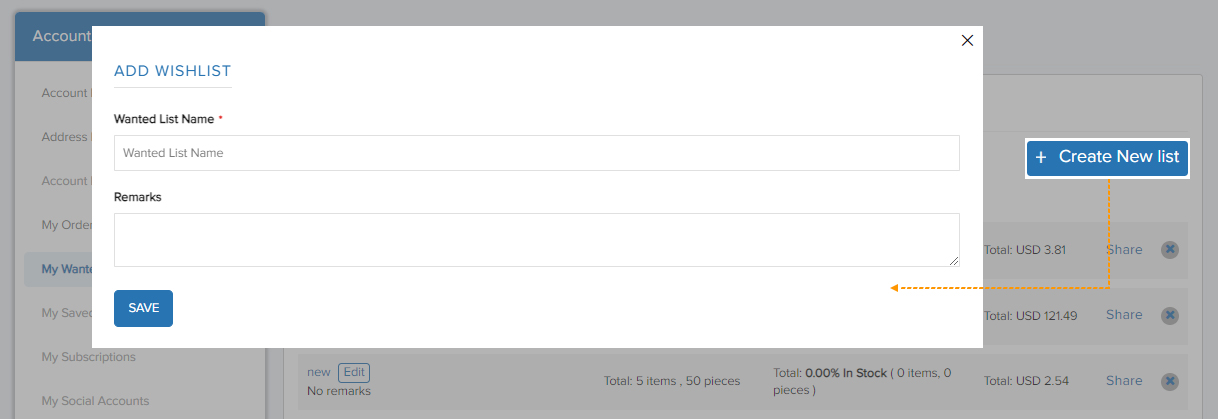Close the Add Wishlist dialog
This screenshot has height=419, width=1218.
[967, 41]
